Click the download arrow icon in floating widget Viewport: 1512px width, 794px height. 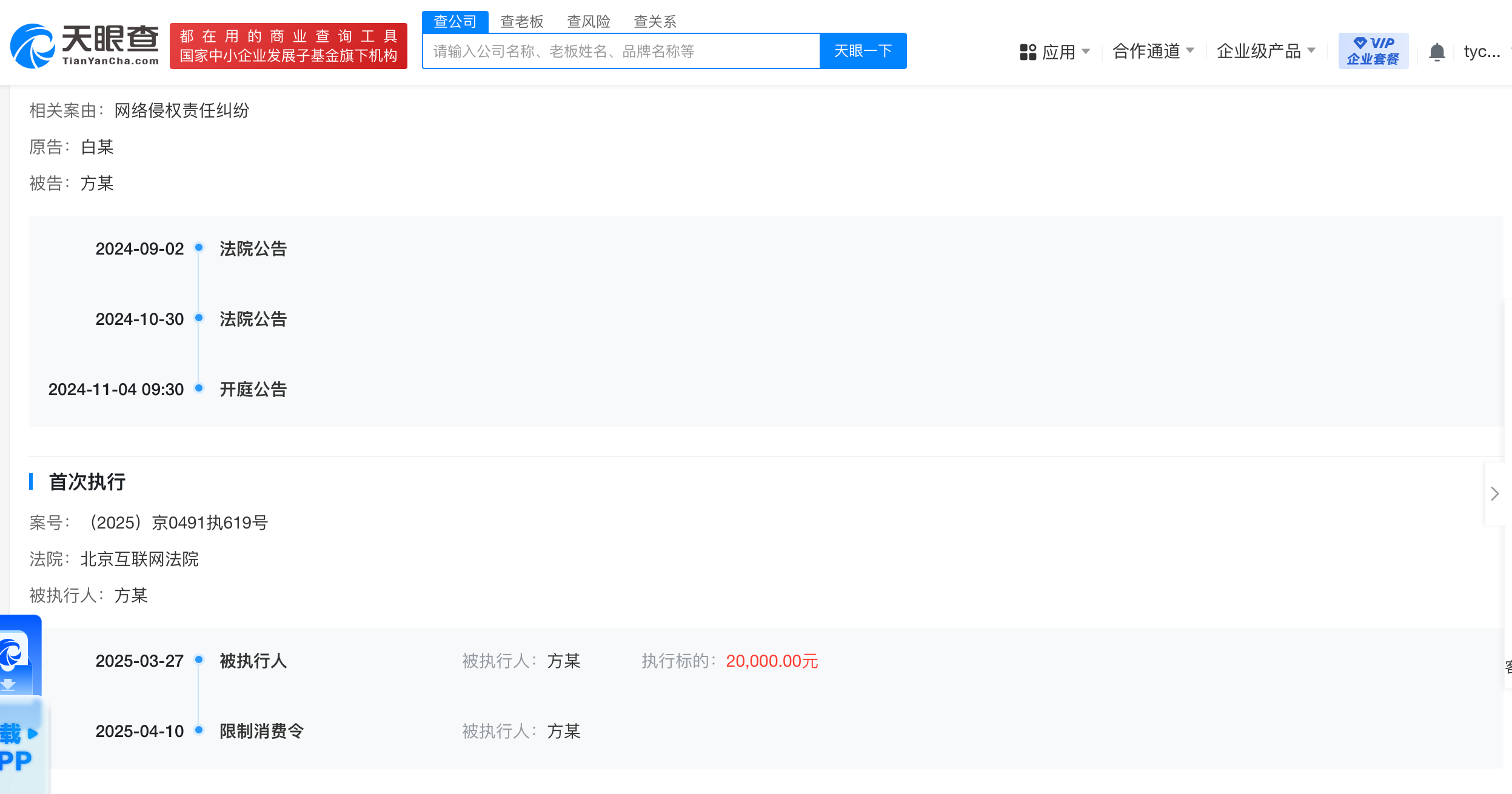tap(8, 685)
